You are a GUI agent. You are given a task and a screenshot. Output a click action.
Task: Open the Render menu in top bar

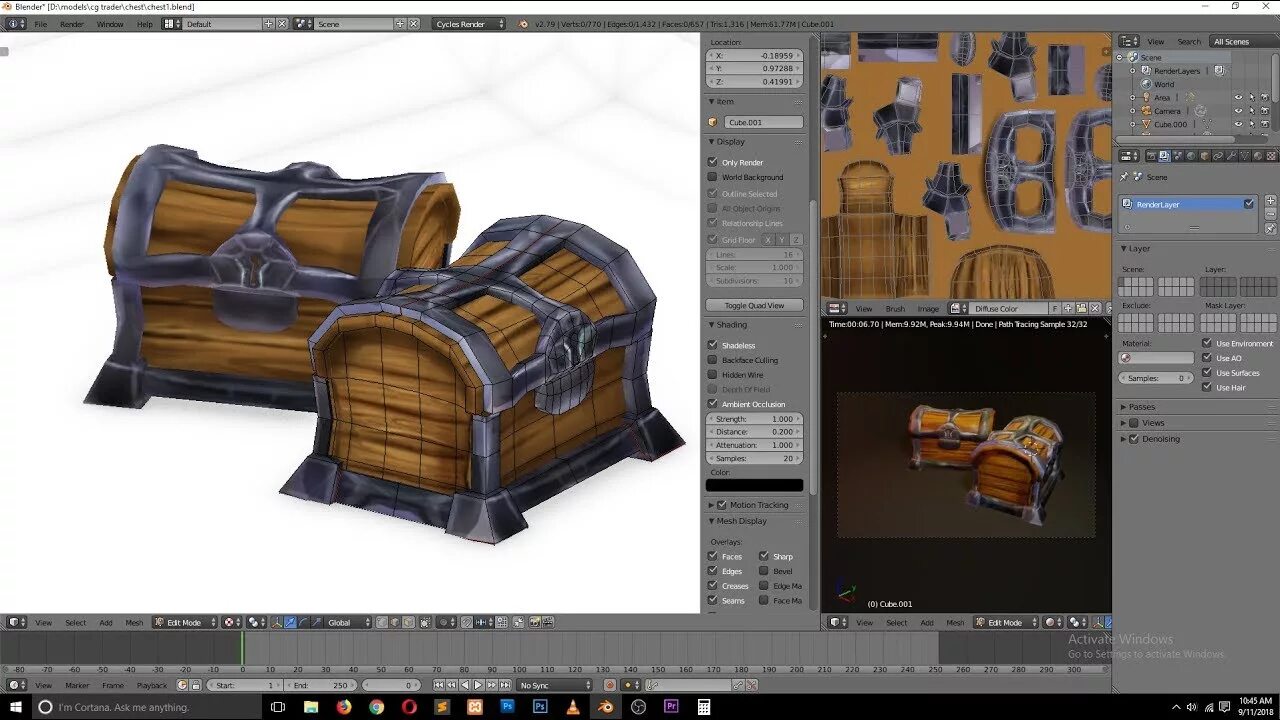72,24
